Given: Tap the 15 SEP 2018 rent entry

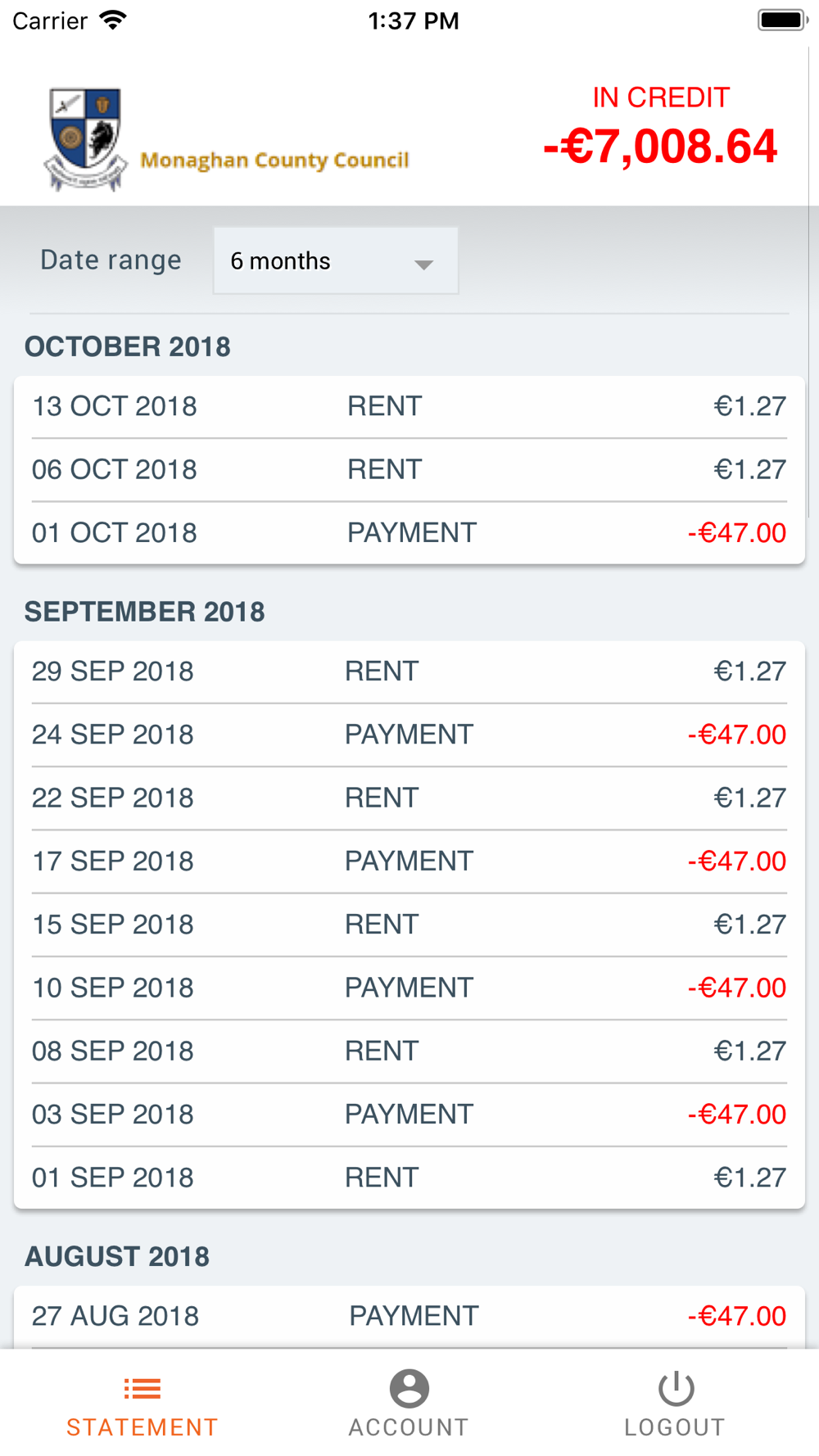Looking at the screenshot, I should coord(409,925).
